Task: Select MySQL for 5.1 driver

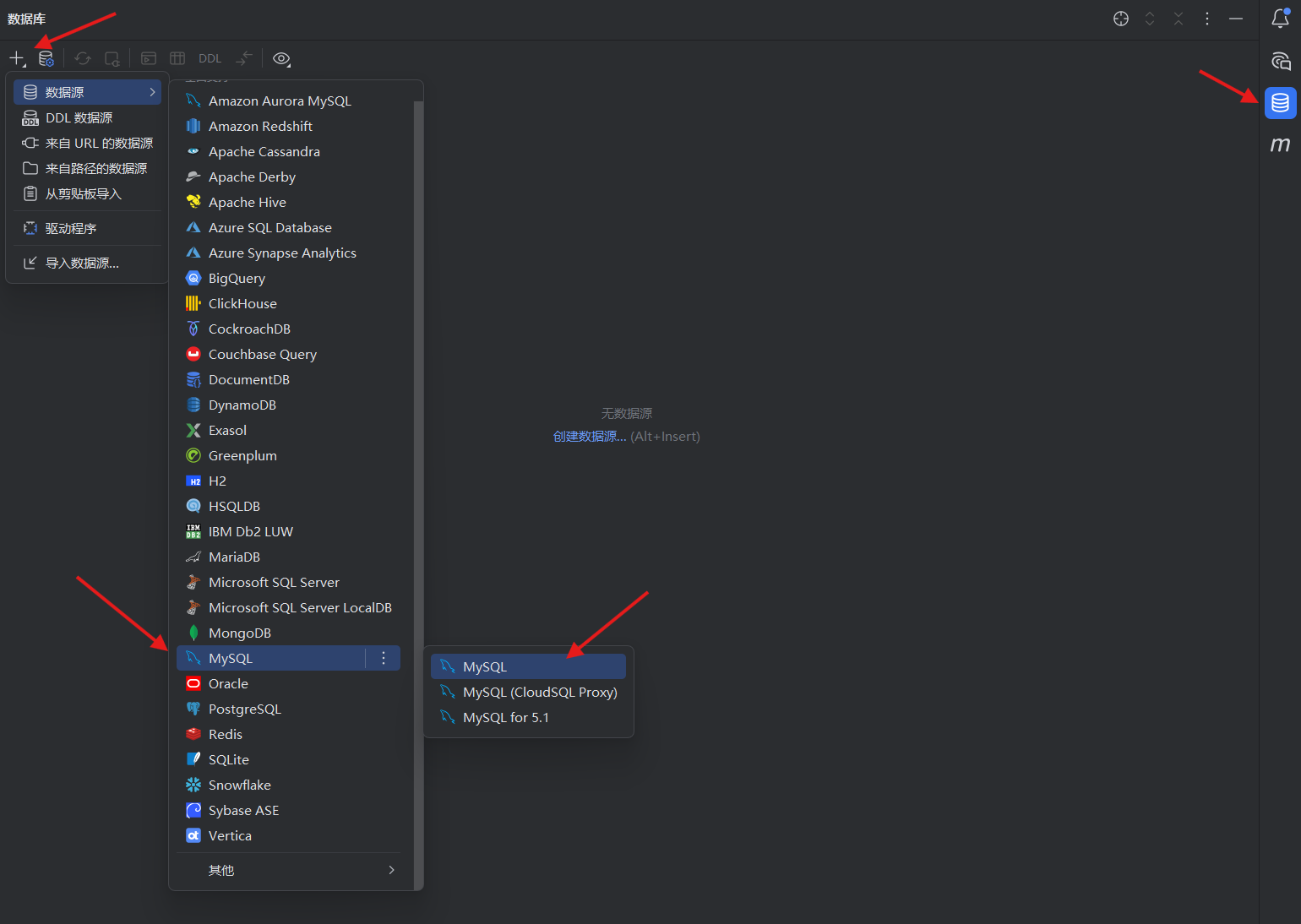Action: coord(528,717)
